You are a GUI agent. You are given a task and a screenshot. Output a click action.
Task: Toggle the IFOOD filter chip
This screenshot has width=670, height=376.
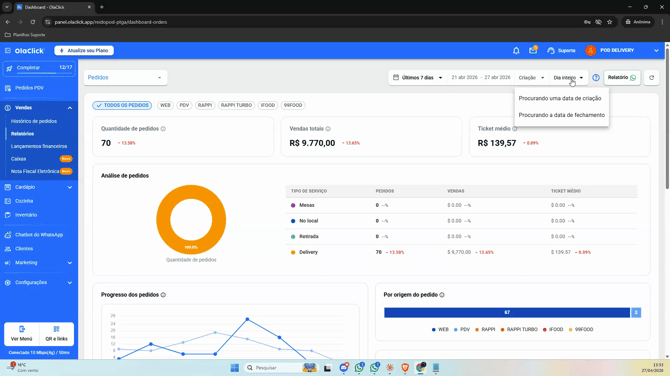coord(268,105)
